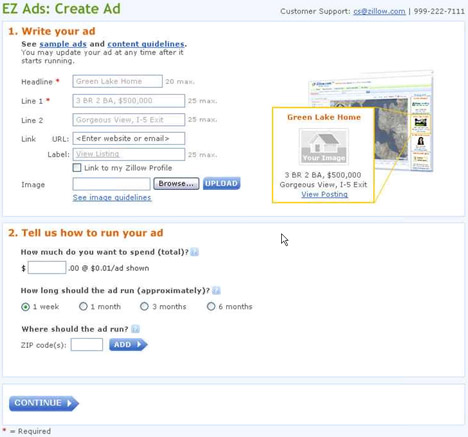
Task: Click the Your Image placeholder in preview
Action: (324, 147)
